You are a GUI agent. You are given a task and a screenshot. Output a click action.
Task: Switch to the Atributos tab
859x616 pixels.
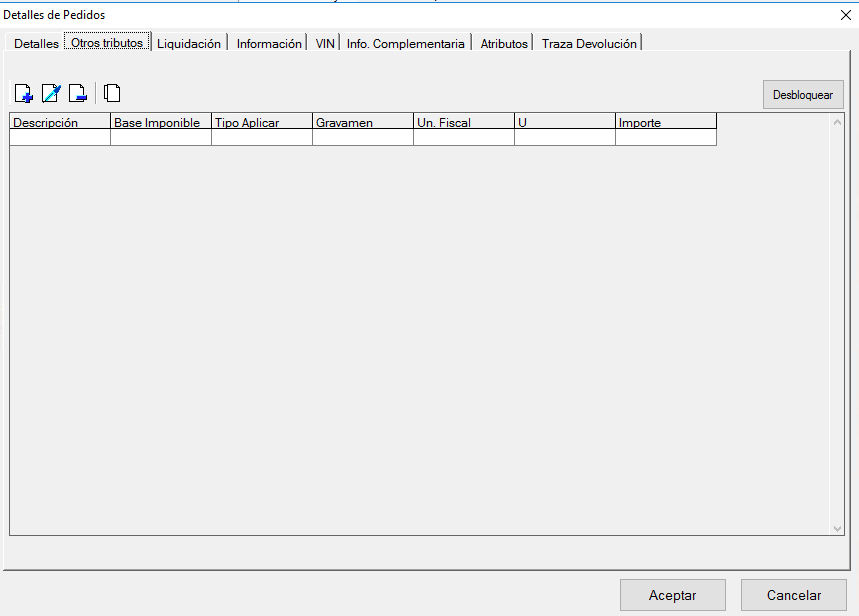coord(504,44)
